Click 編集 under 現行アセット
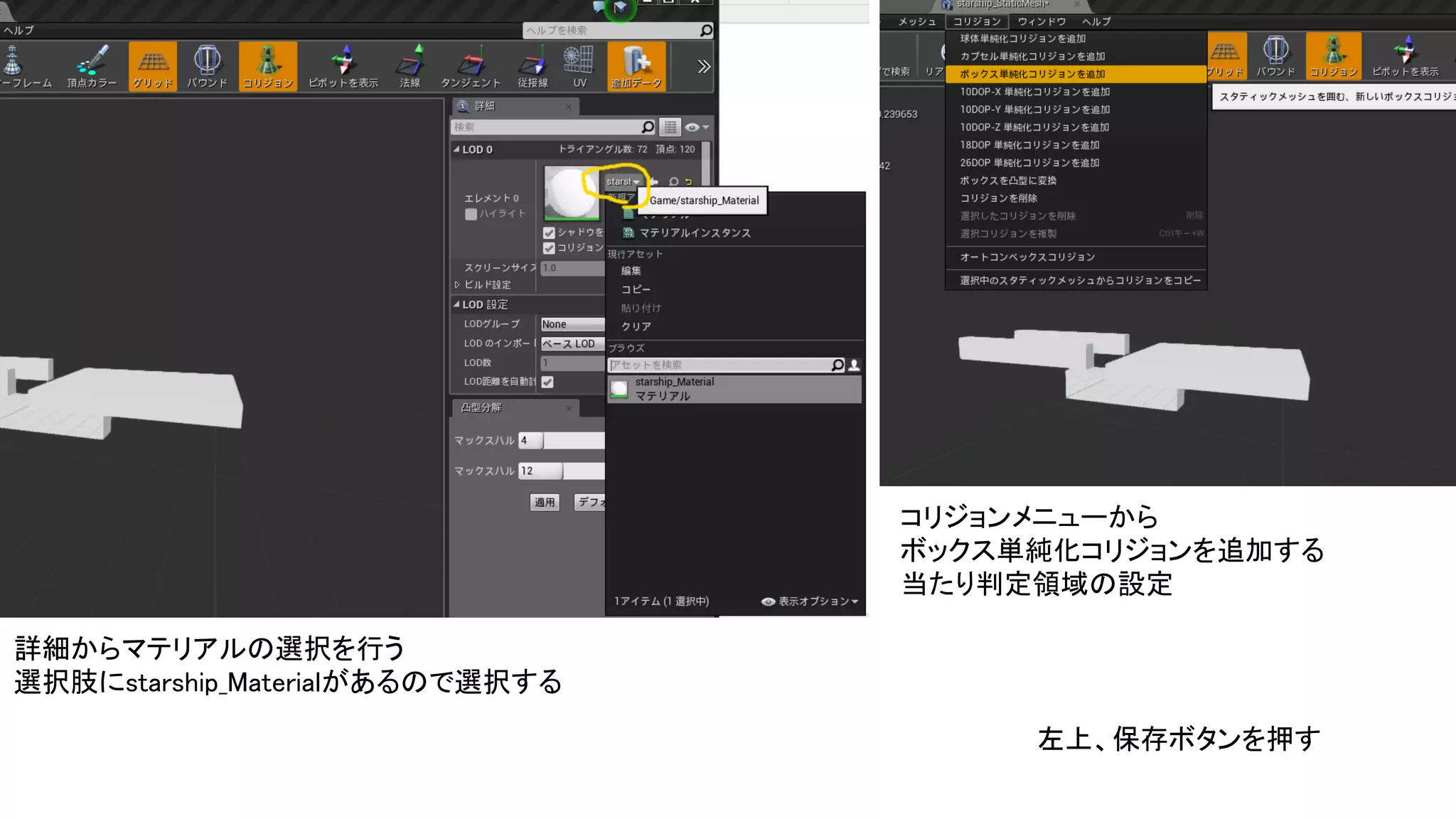The image size is (1456, 819). pyautogui.click(x=631, y=271)
